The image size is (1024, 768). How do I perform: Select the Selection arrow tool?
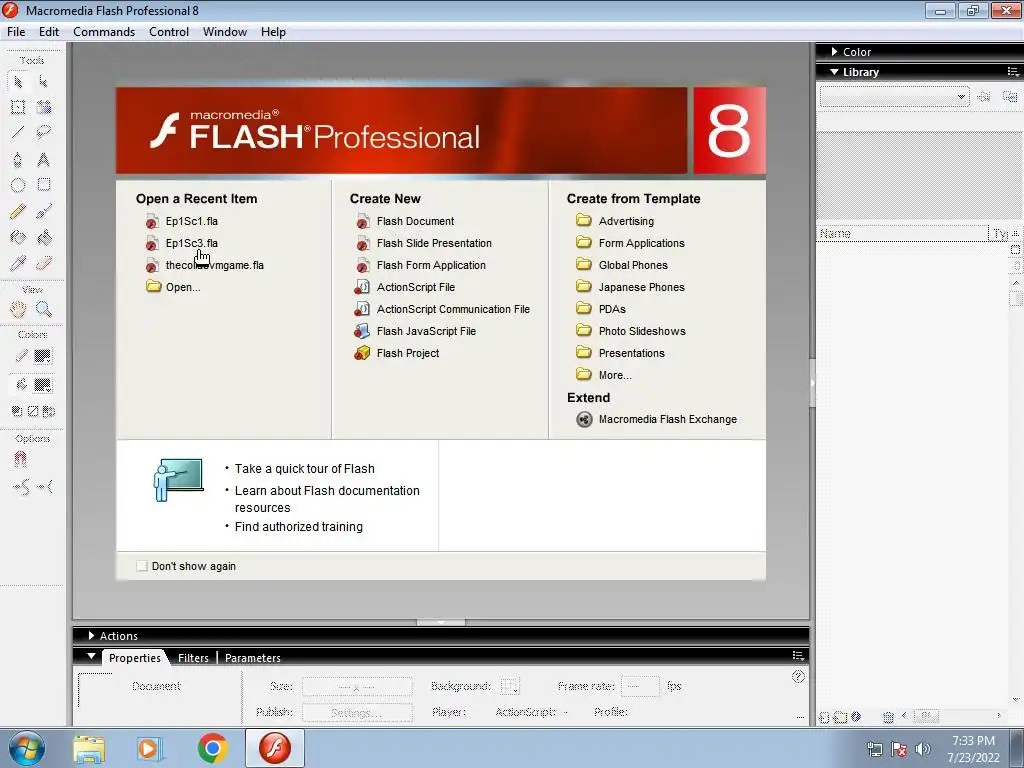pyautogui.click(x=18, y=82)
